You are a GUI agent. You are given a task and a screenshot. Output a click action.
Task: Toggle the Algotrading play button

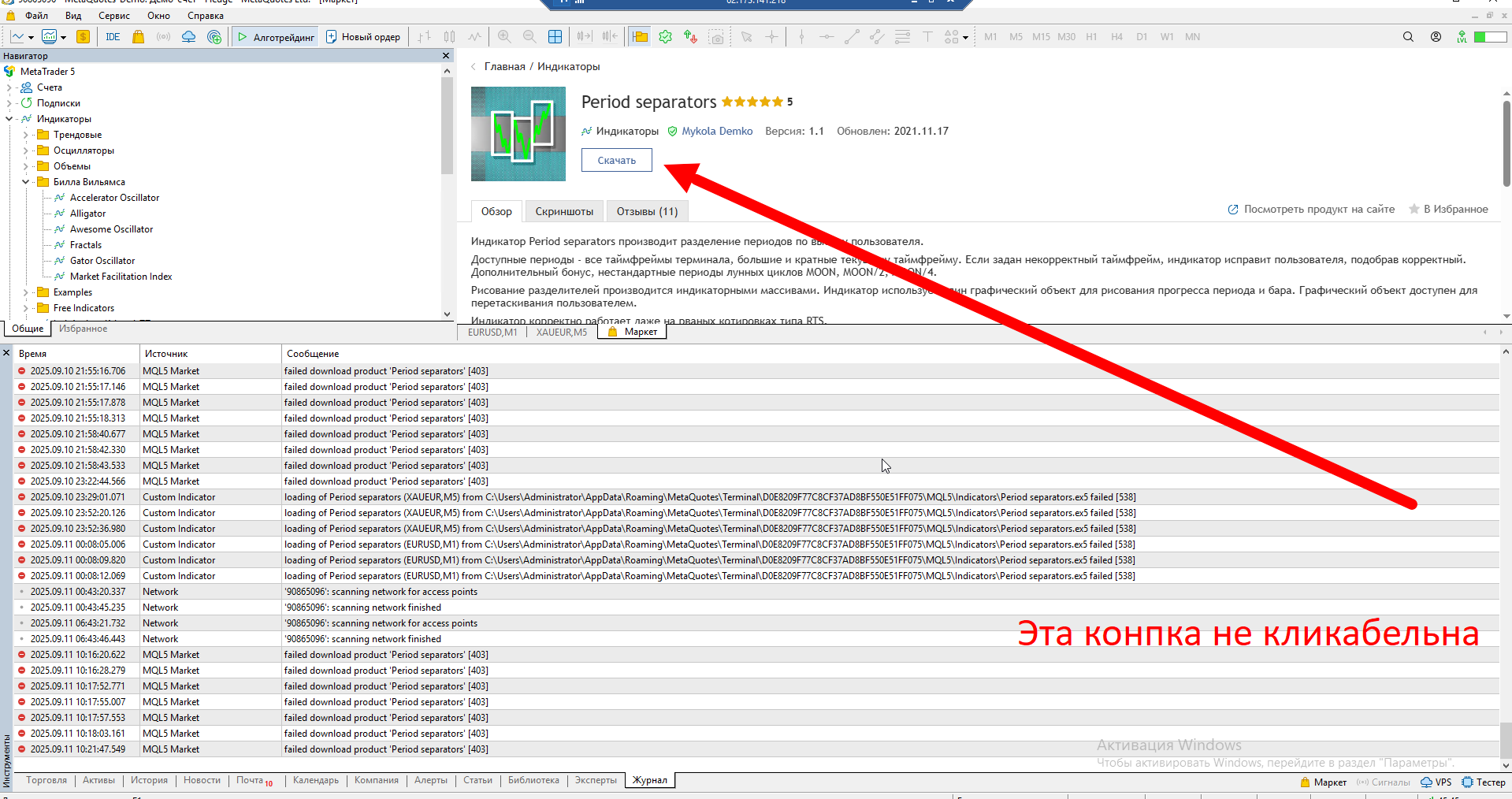275,36
